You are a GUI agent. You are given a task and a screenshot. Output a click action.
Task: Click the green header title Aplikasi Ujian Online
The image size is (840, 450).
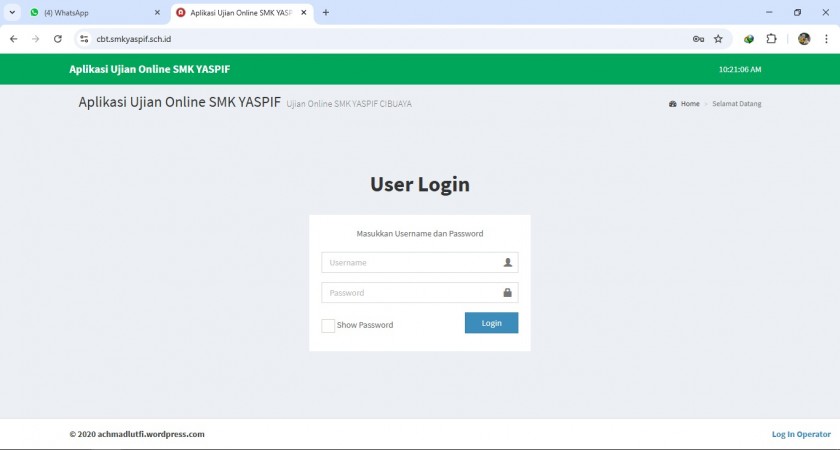click(x=149, y=69)
